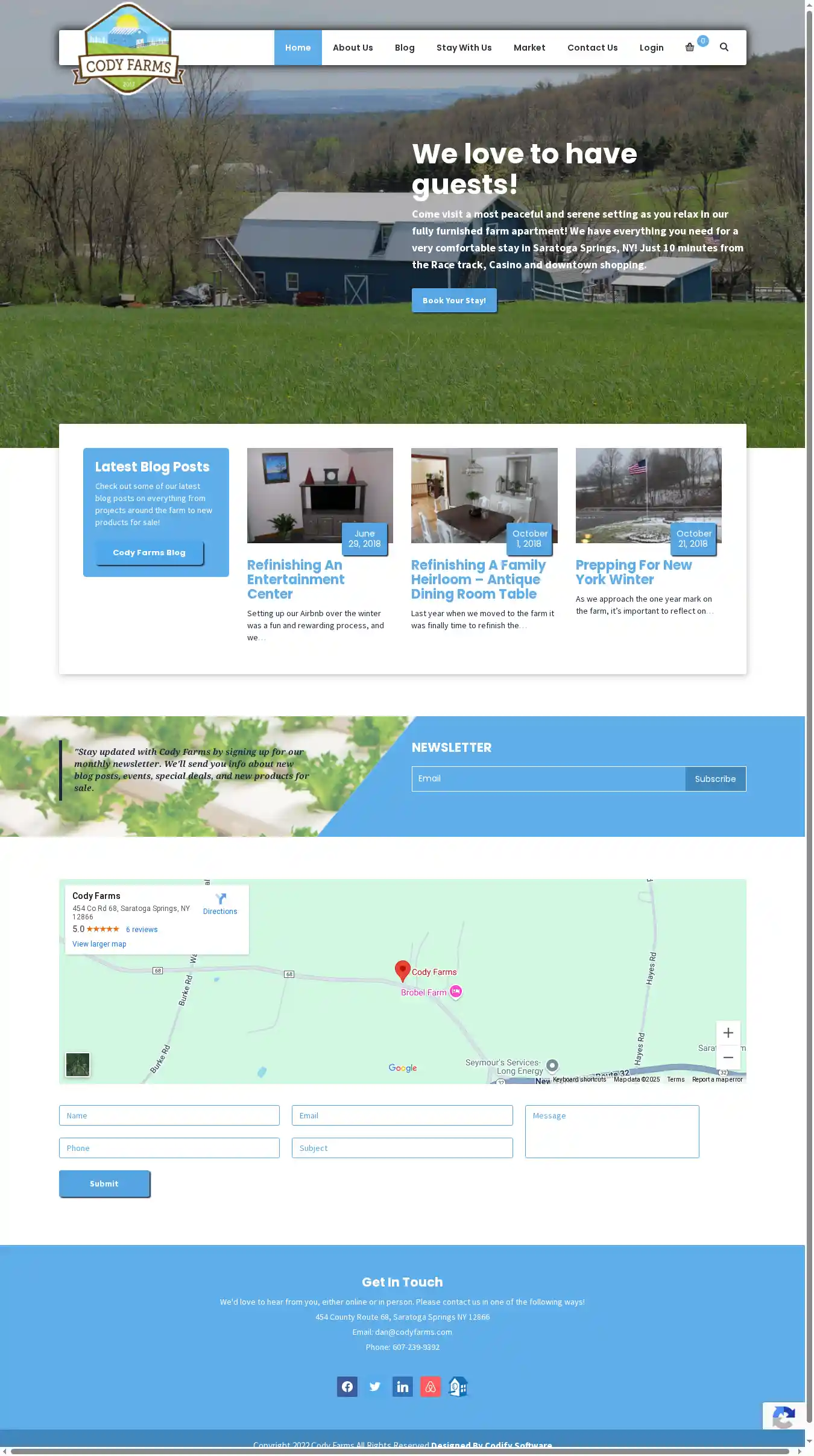Open the Airbnb social icon
Viewport: 814px width, 1456px height.
(x=430, y=1387)
